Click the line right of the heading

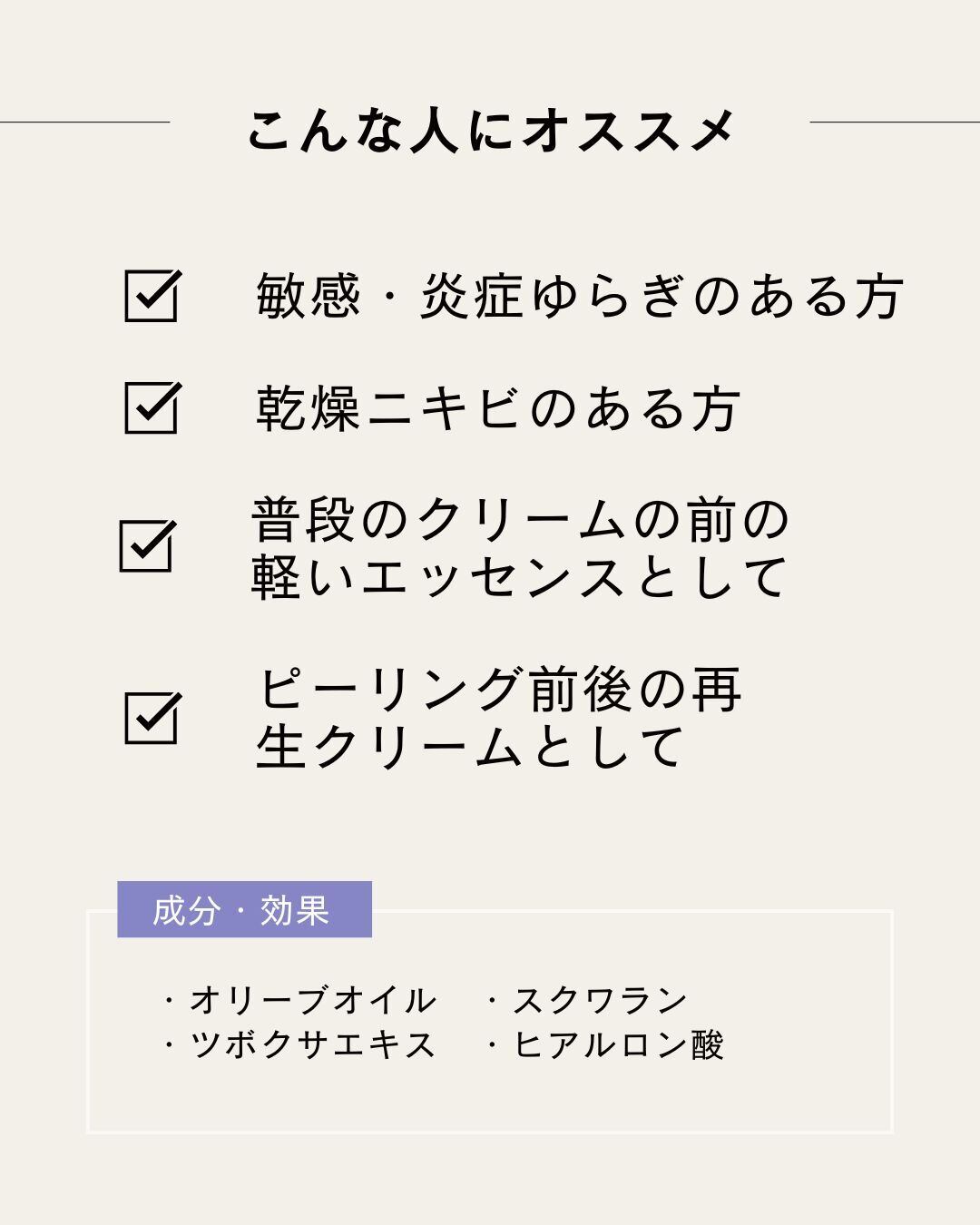[x=894, y=122]
